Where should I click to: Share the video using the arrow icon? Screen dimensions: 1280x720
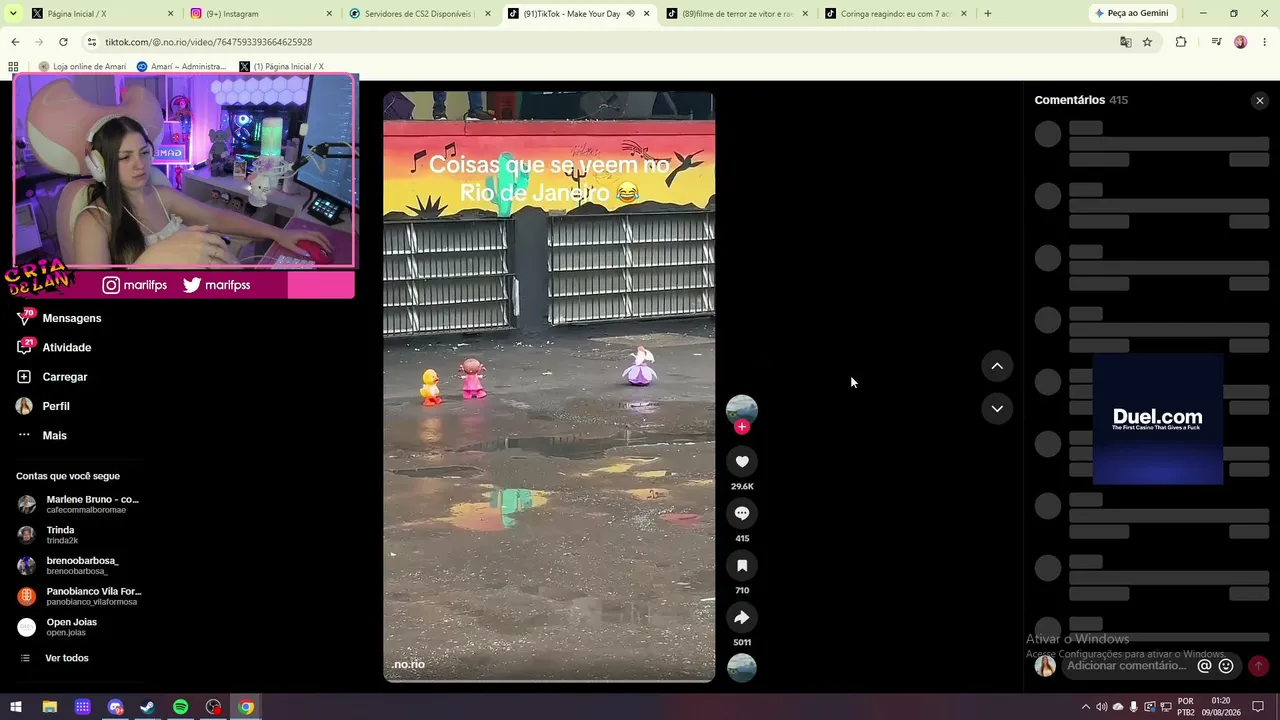pos(742,617)
